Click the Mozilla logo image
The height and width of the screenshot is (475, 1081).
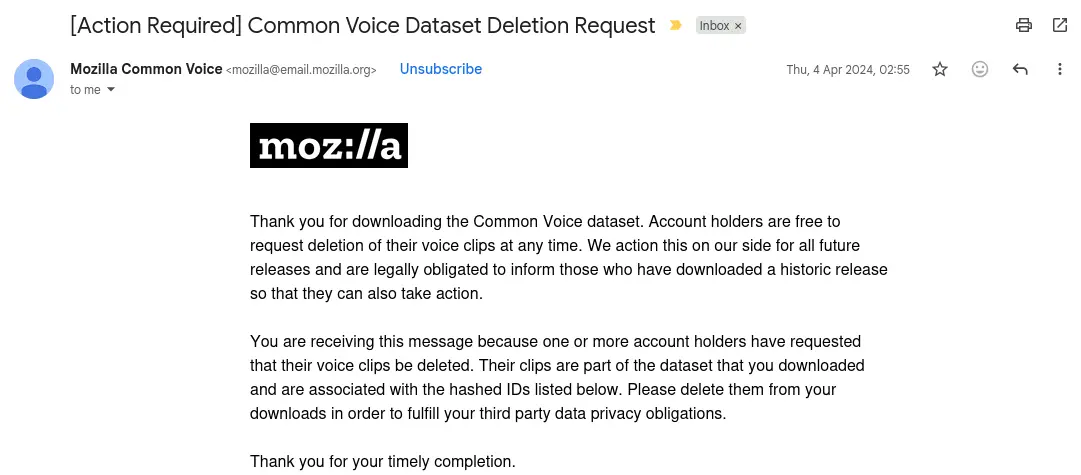(329, 146)
